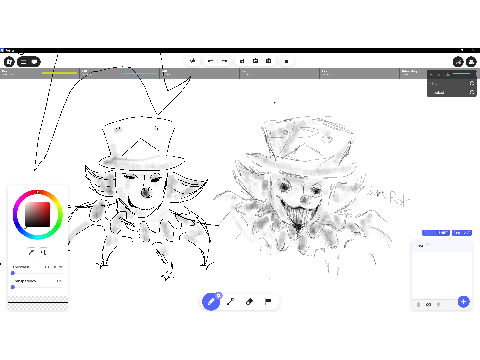Pick a color in the red saturation square
Image resolution: width=480 pixels, height=360 pixels.
(38, 214)
